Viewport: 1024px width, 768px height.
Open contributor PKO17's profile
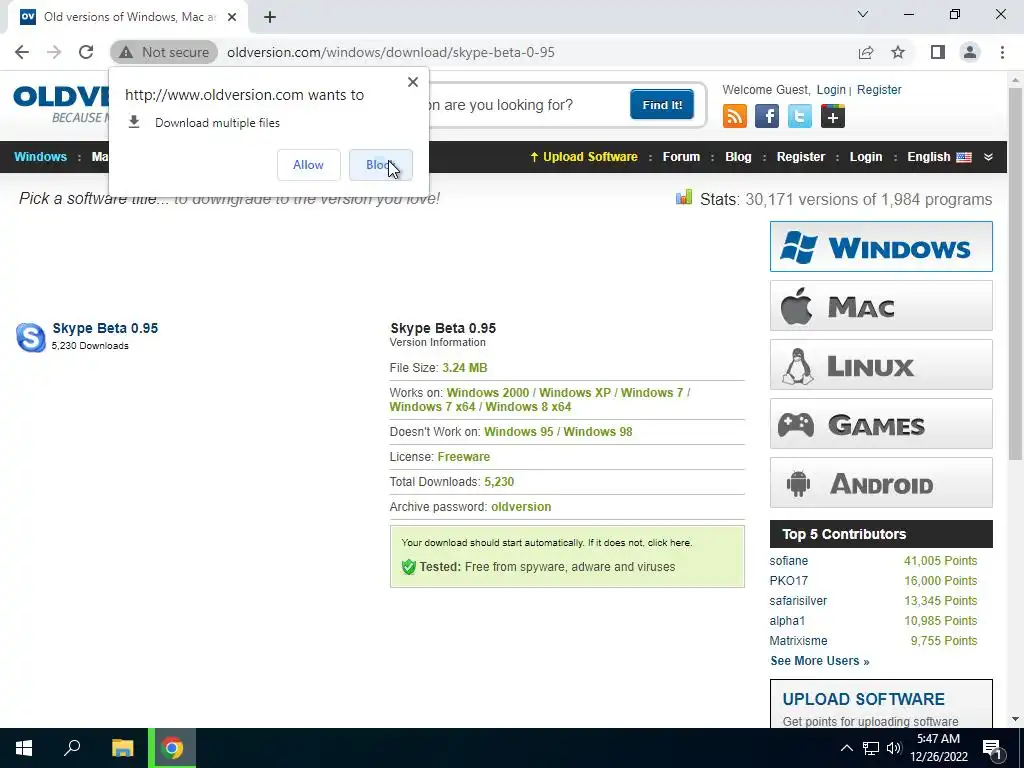click(x=788, y=581)
